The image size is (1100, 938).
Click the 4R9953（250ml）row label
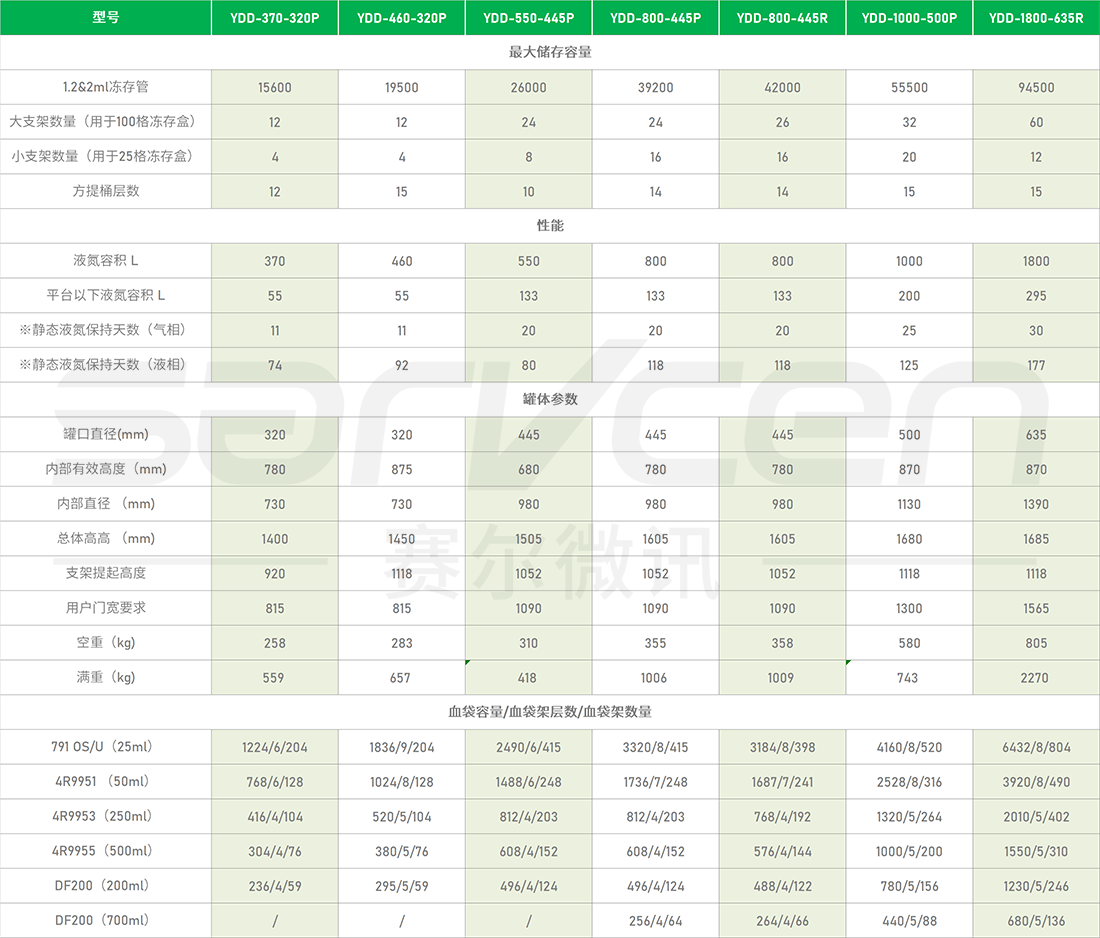click(x=102, y=816)
